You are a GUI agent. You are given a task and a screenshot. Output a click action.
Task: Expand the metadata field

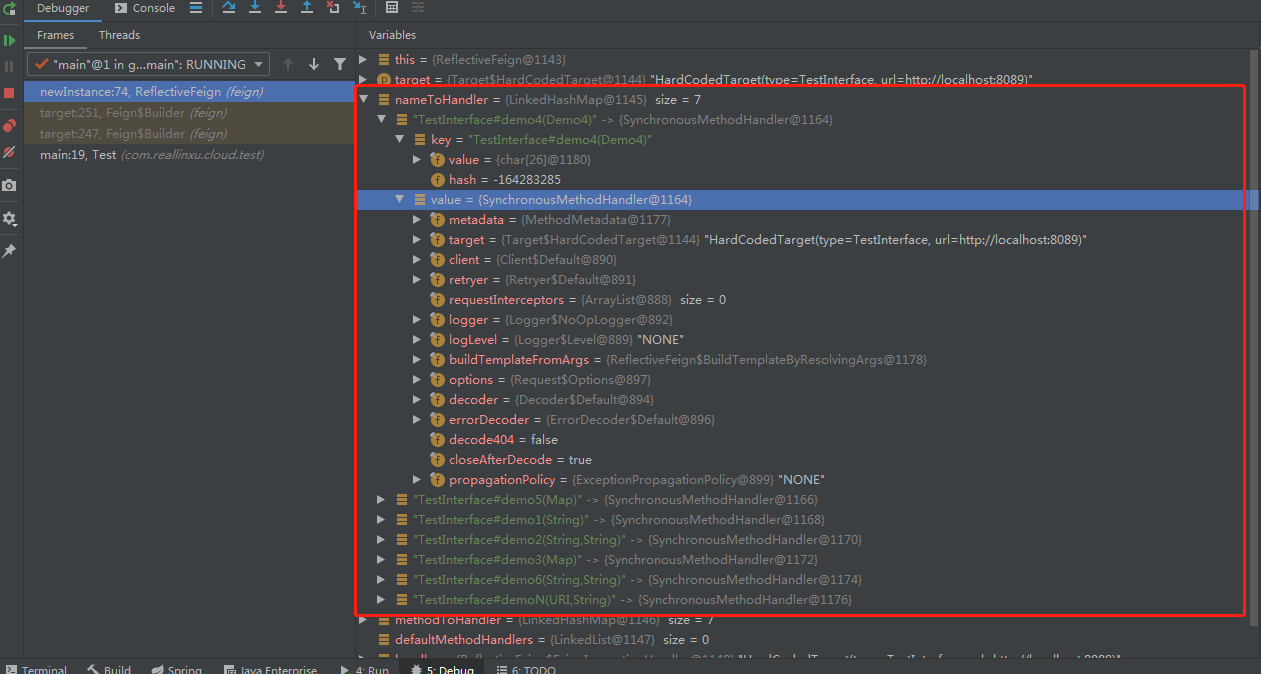(417, 220)
